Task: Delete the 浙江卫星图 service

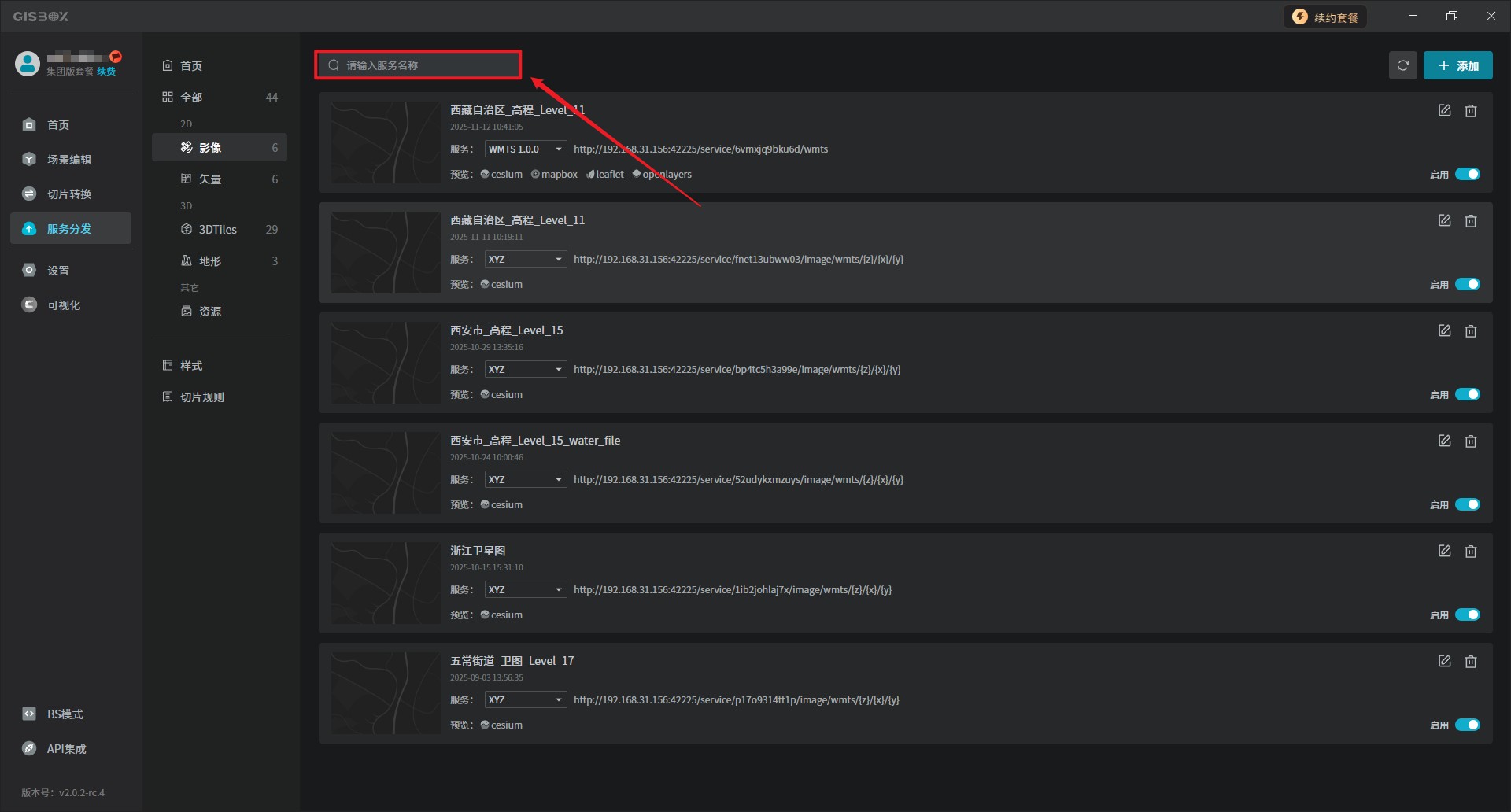Action: coord(1470,552)
